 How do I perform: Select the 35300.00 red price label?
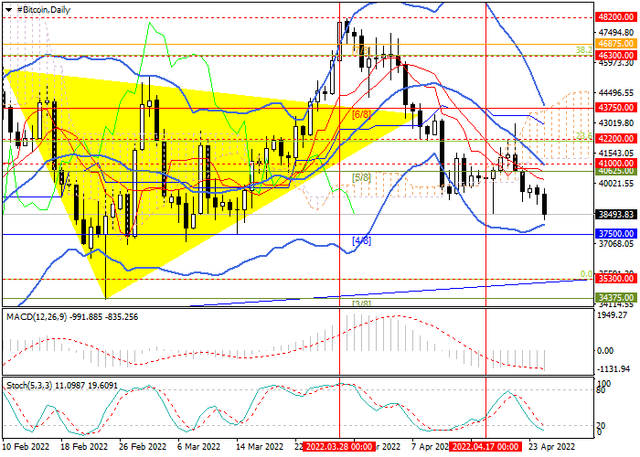click(616, 279)
